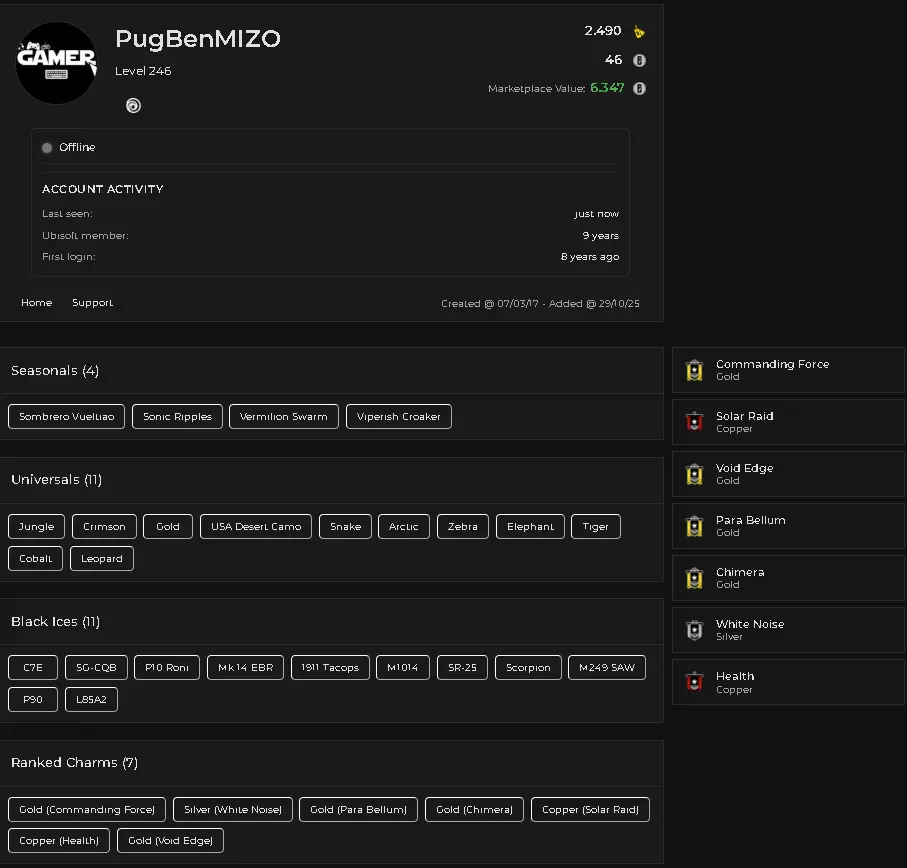Click the Offline status indicator dot
Viewport: 907px width, 868px height.
coord(47,148)
